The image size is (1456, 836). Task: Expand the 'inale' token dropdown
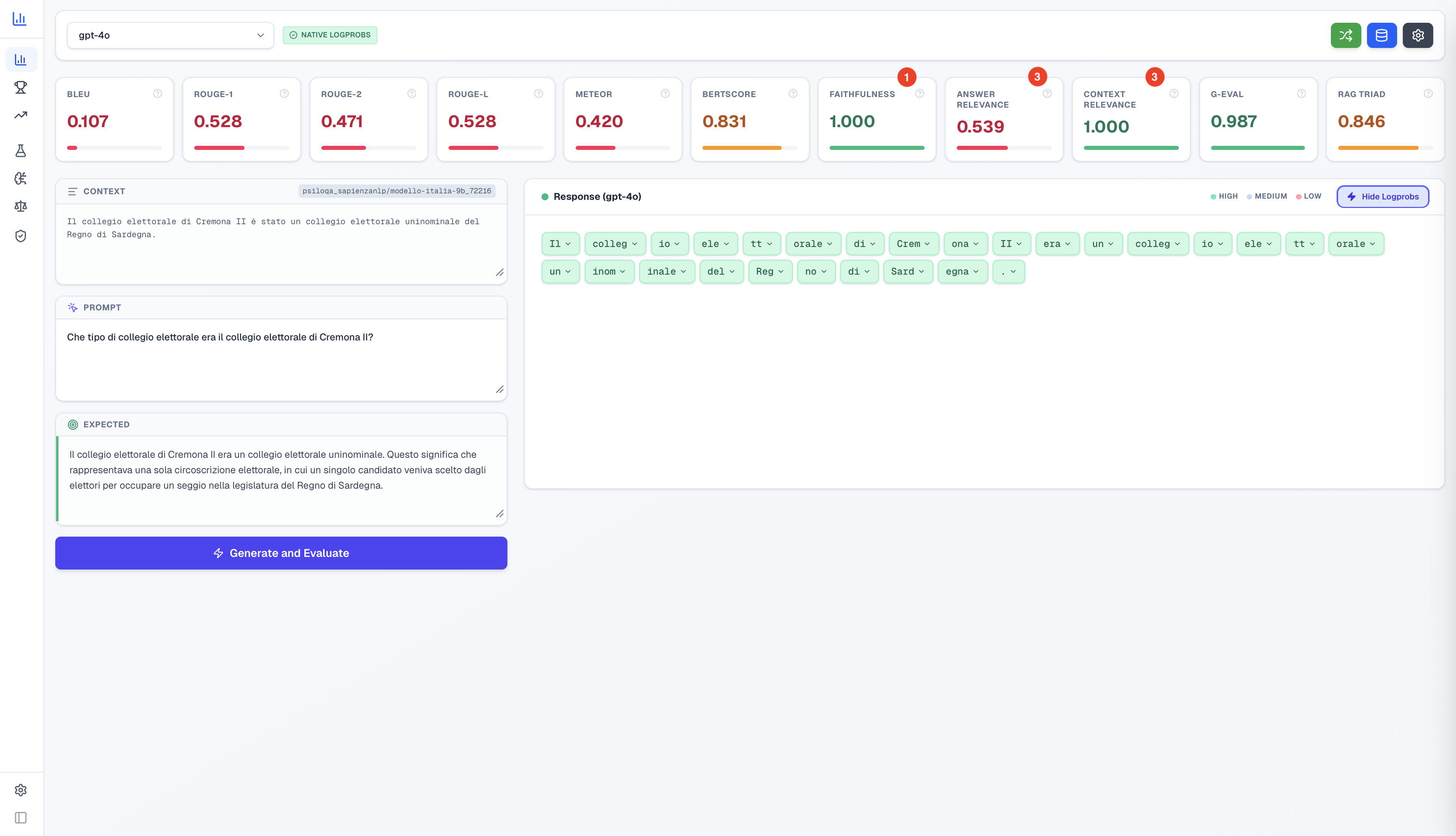coord(667,271)
